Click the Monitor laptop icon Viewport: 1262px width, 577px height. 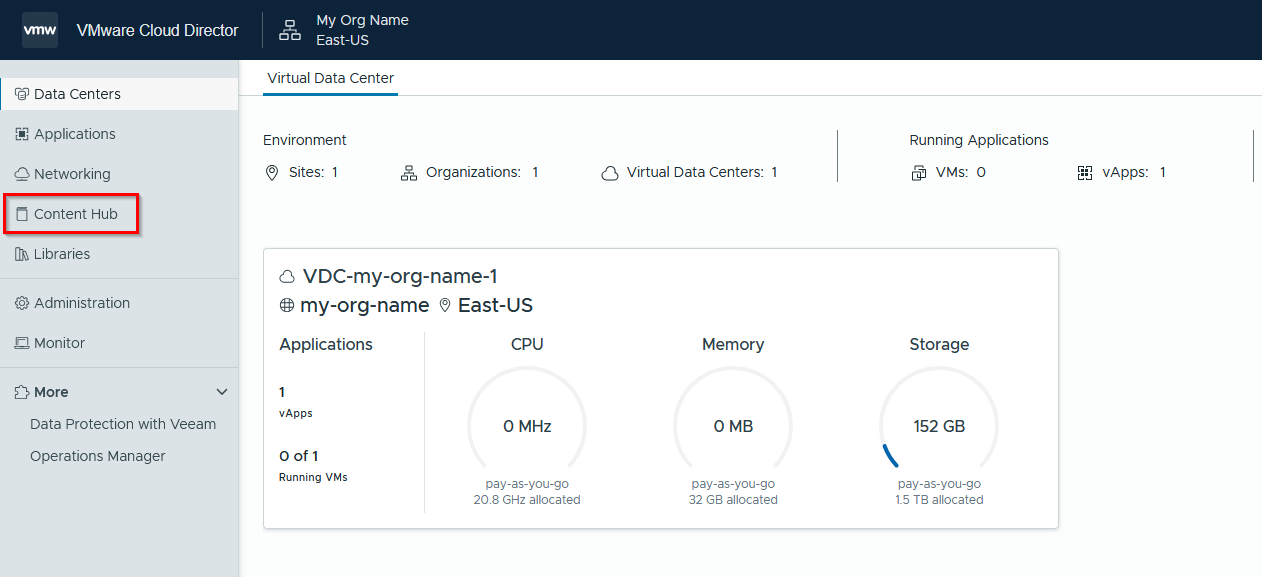[22, 343]
